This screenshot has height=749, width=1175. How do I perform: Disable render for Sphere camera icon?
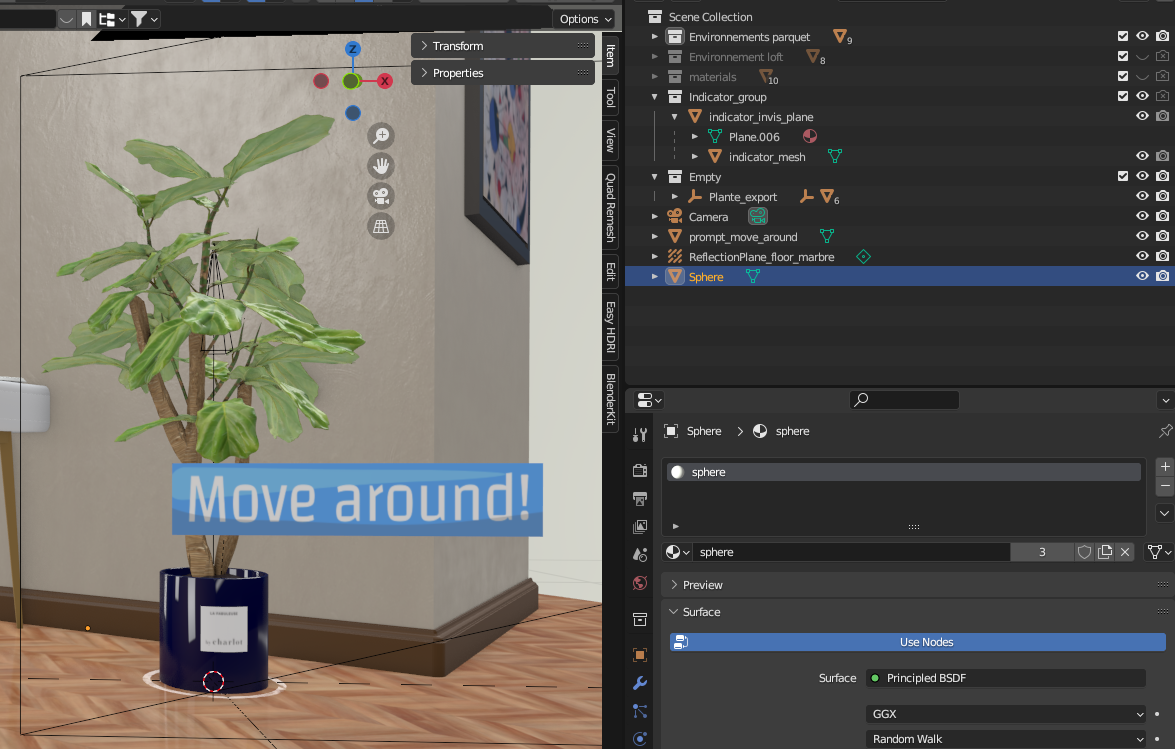tap(1162, 276)
